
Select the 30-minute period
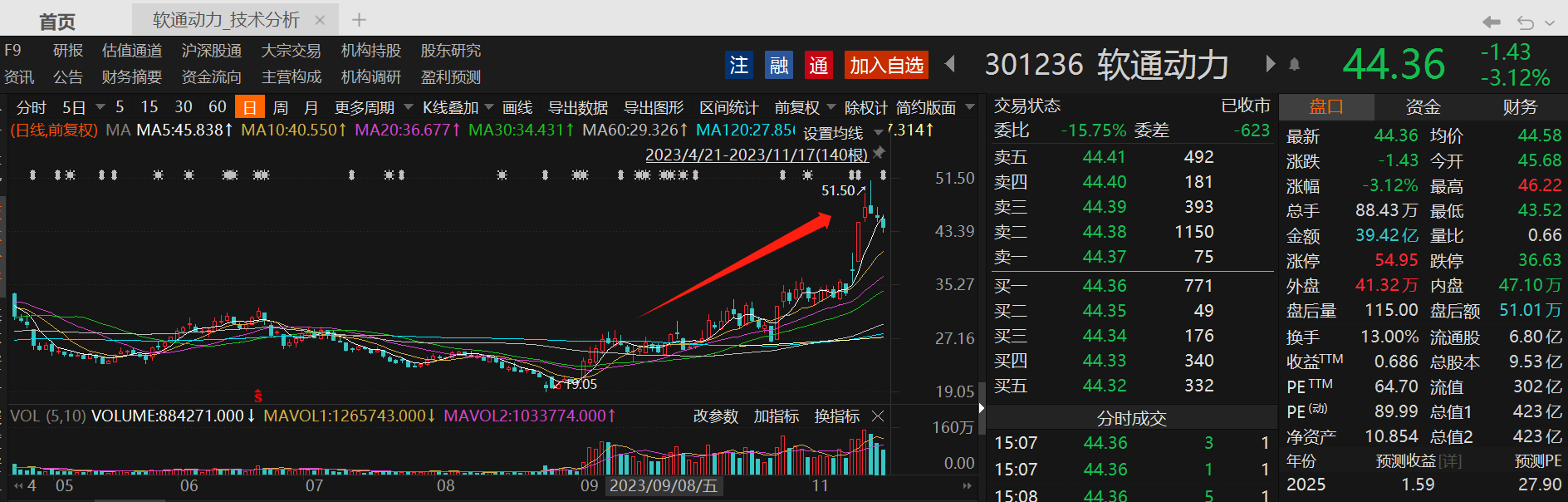184,106
